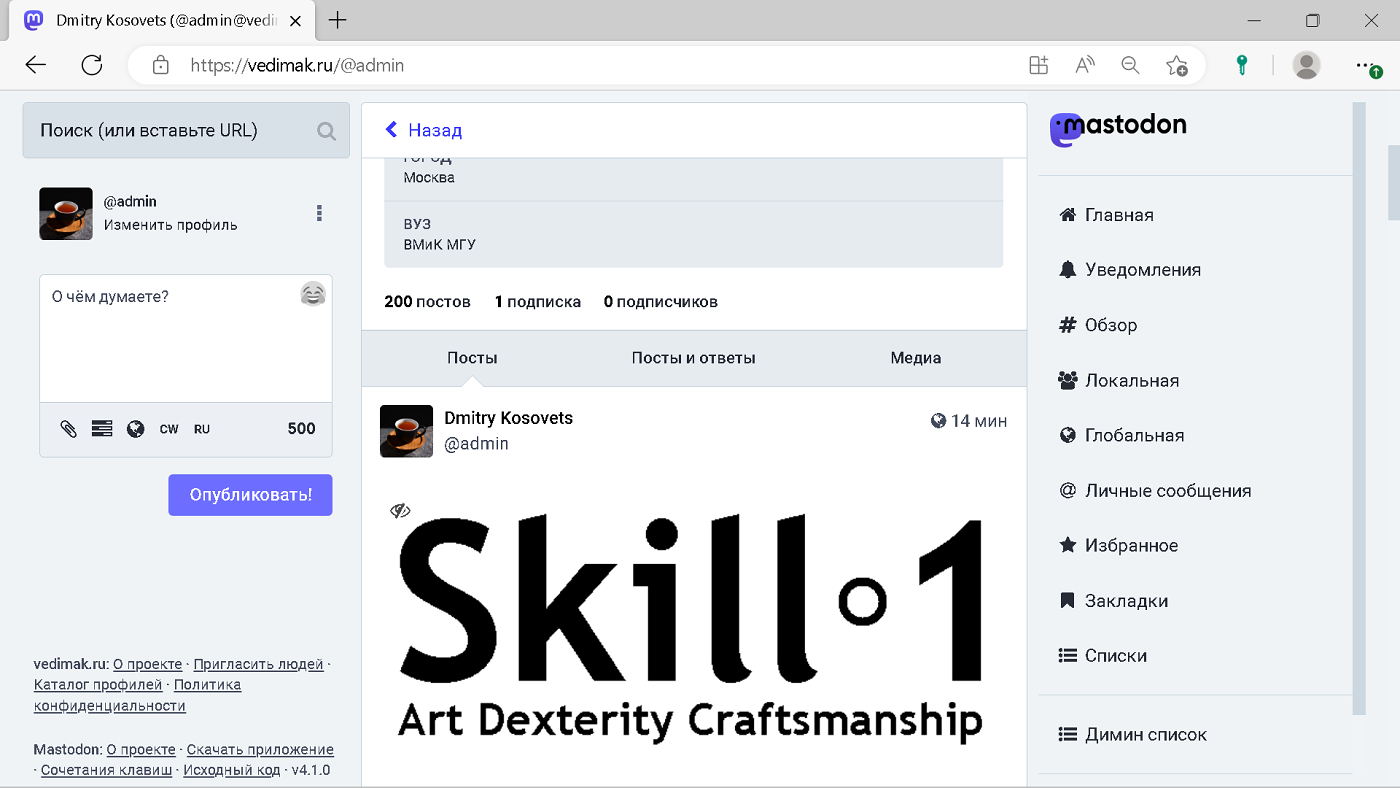Click the compose box О чём думаете?
Image resolution: width=1400 pixels, height=788 pixels.
(186, 340)
